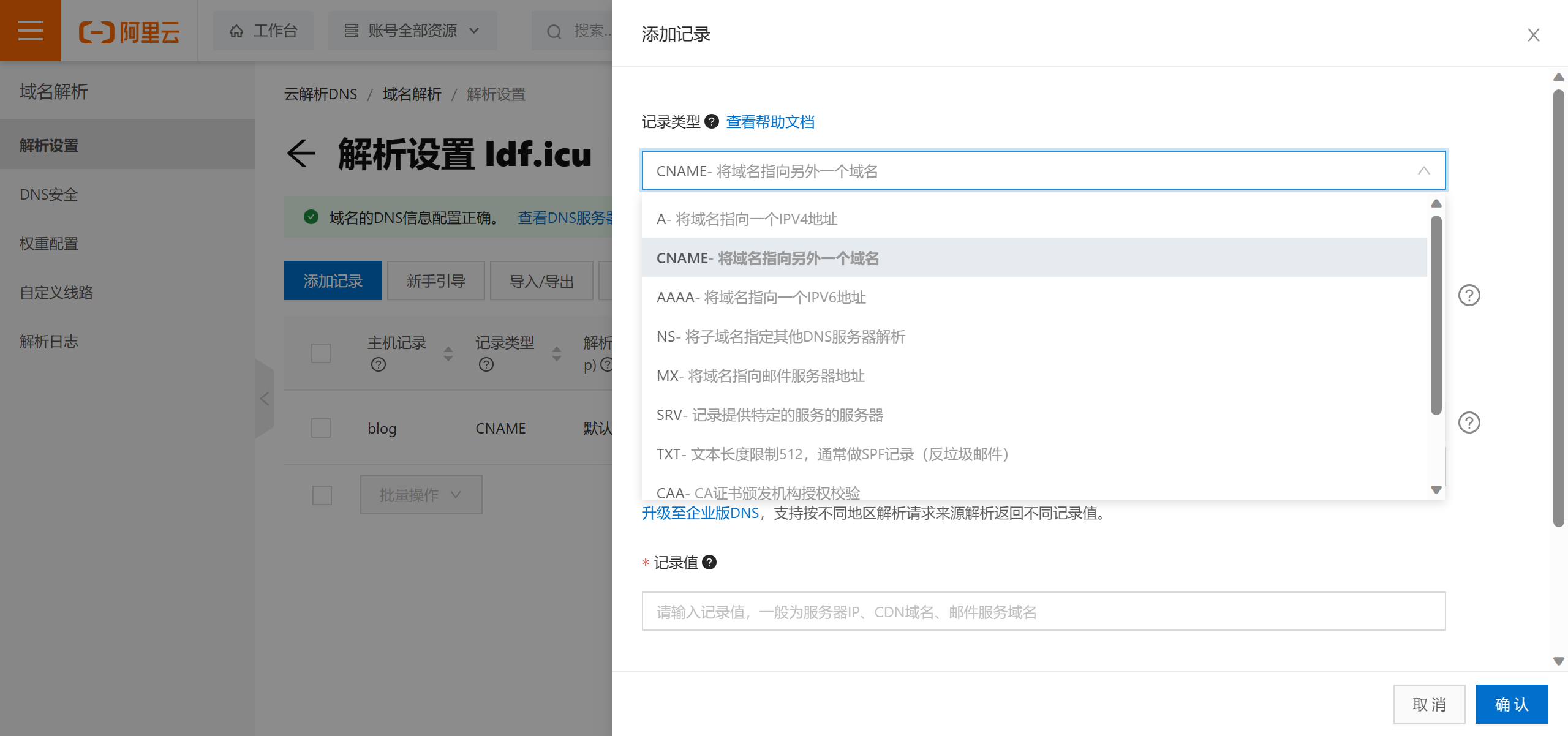Click dropdown list scroll down arrow

click(1436, 490)
